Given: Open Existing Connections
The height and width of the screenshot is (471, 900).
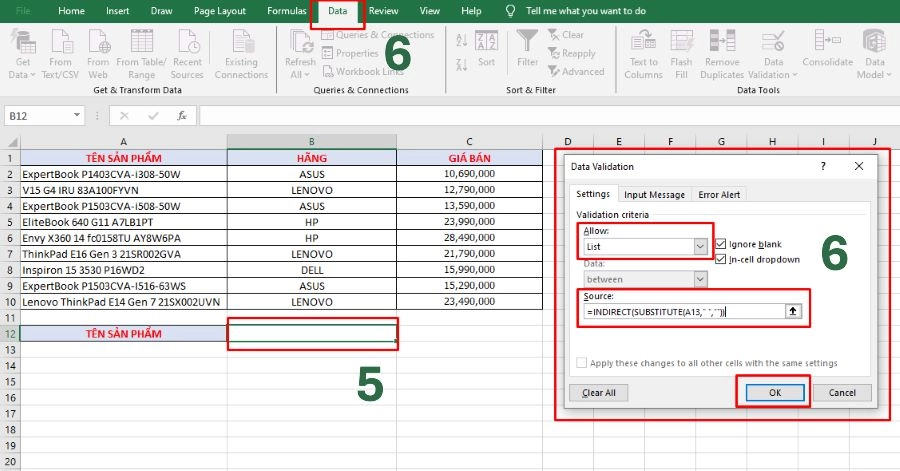Looking at the screenshot, I should tap(241, 55).
